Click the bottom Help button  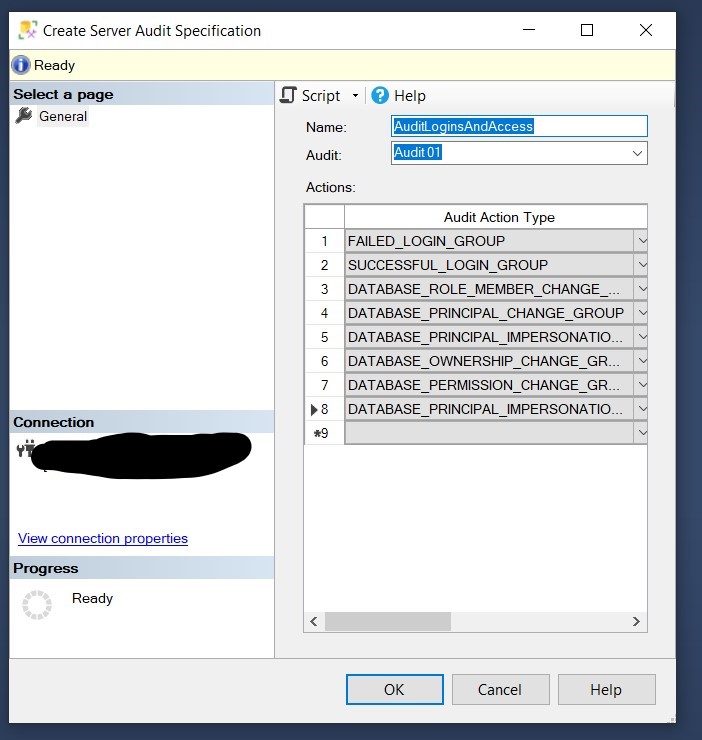pos(607,690)
